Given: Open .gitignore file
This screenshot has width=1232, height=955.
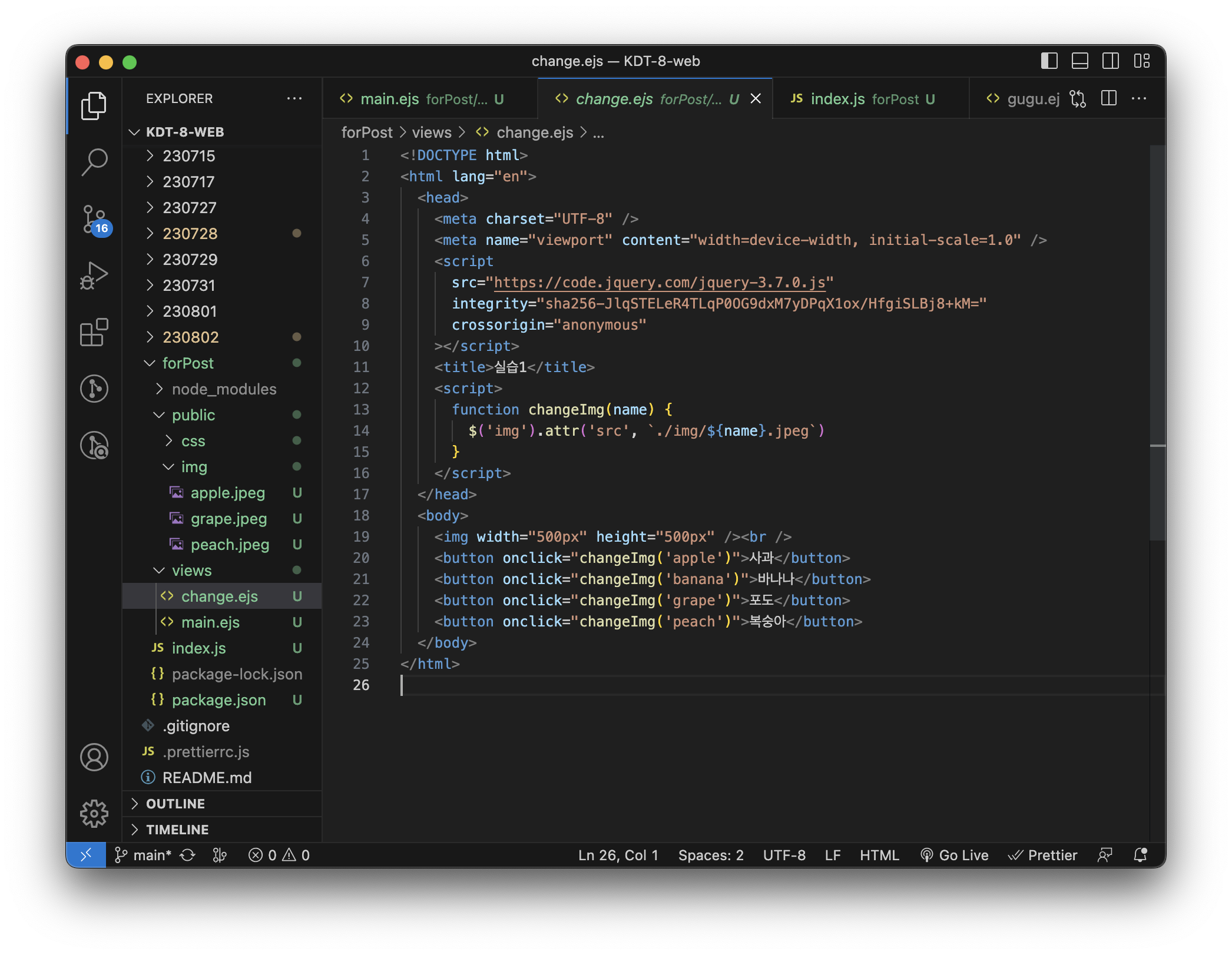Looking at the screenshot, I should click(221, 726).
